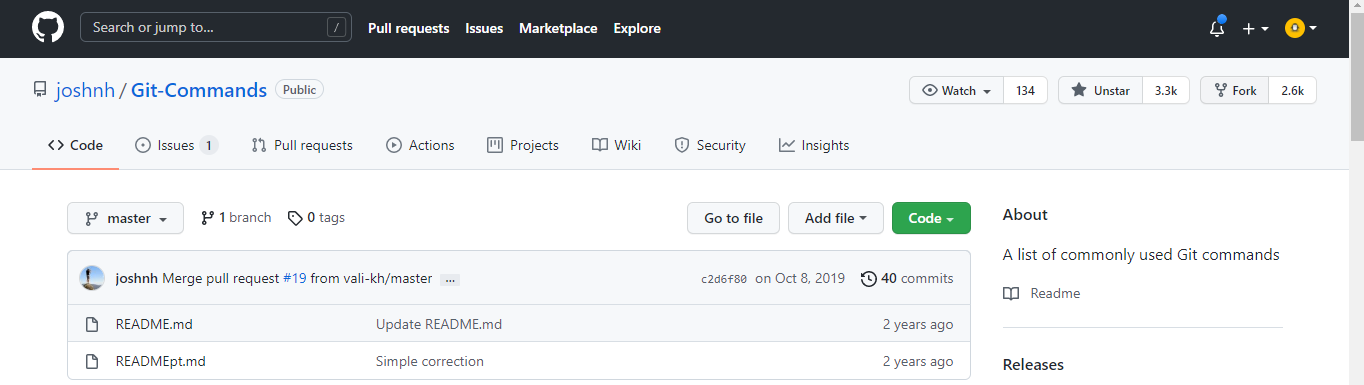The height and width of the screenshot is (385, 1364).
Task: Click the Merge pull request commit text
Action: coord(220,278)
